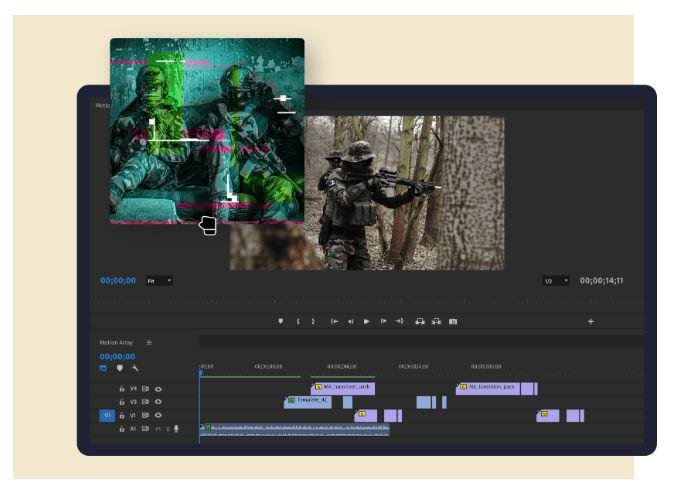The height and width of the screenshot is (485, 676).
Task: Click the Step Back one frame button
Action: coord(350,321)
